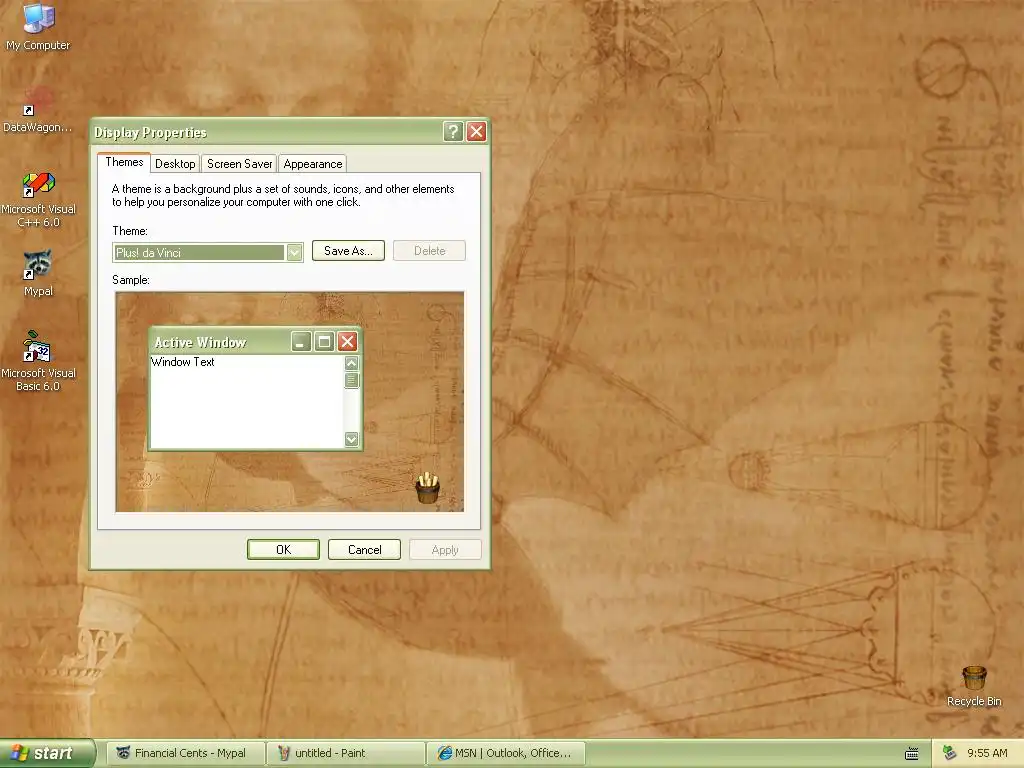1024x768 pixels.
Task: Open the My Computer desktop icon
Action: 38,26
